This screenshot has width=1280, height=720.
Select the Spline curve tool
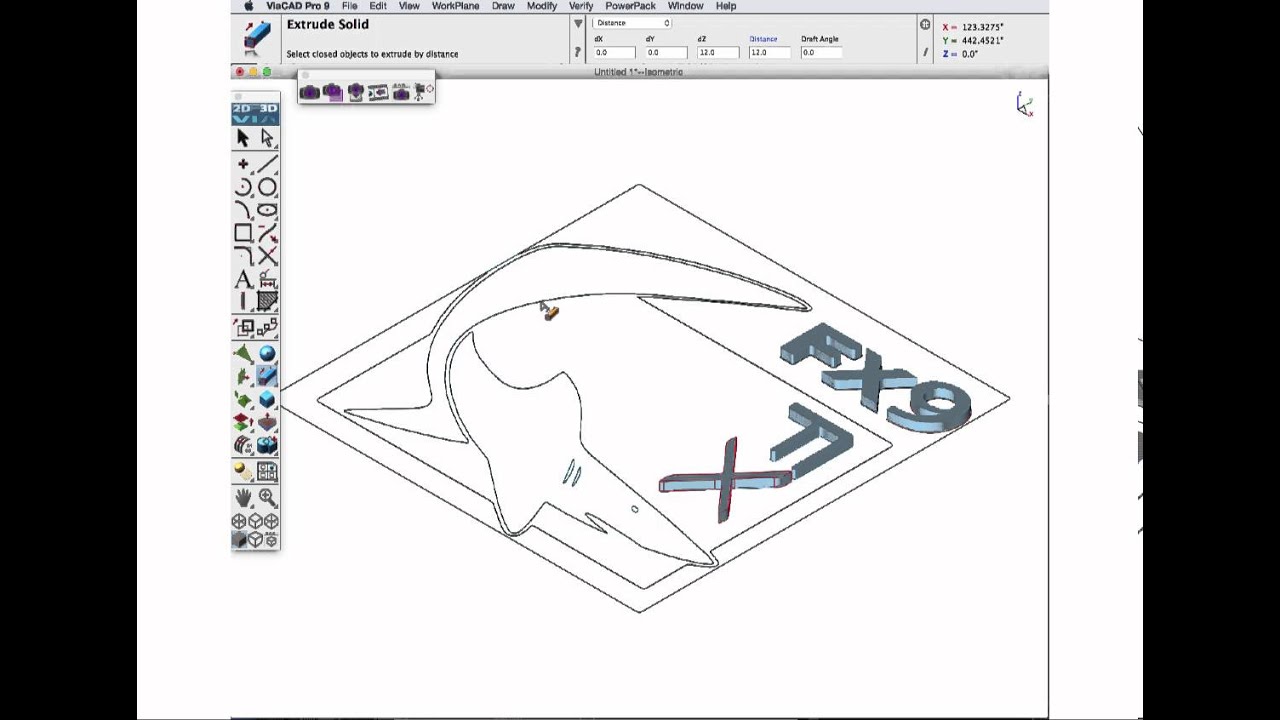pyautogui.click(x=243, y=210)
